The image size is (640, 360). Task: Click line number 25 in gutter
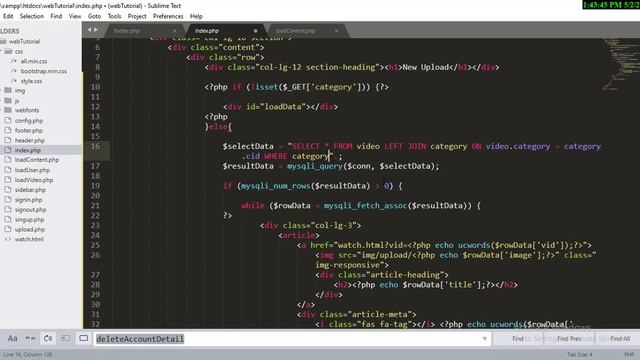[95, 245]
